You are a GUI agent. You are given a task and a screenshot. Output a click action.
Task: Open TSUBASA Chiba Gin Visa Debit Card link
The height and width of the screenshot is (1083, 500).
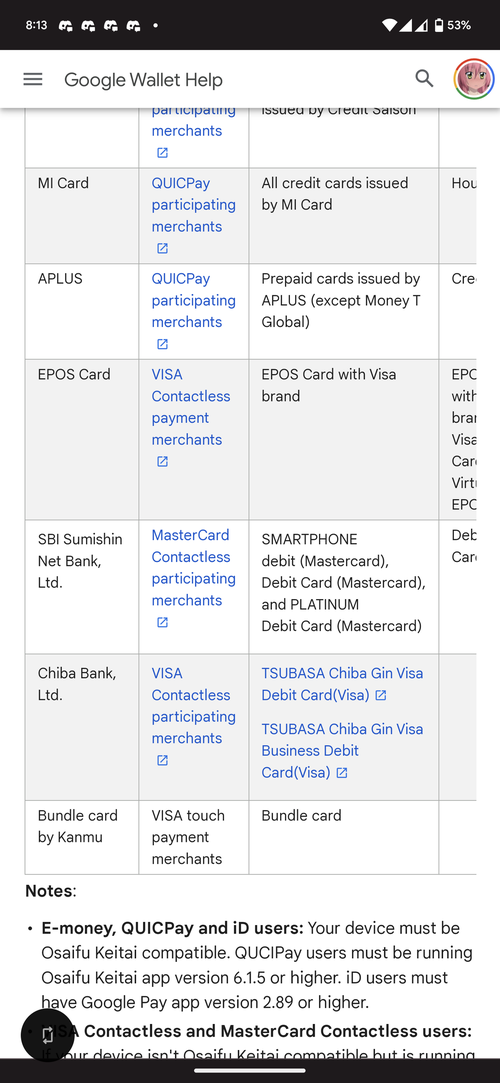(x=342, y=684)
